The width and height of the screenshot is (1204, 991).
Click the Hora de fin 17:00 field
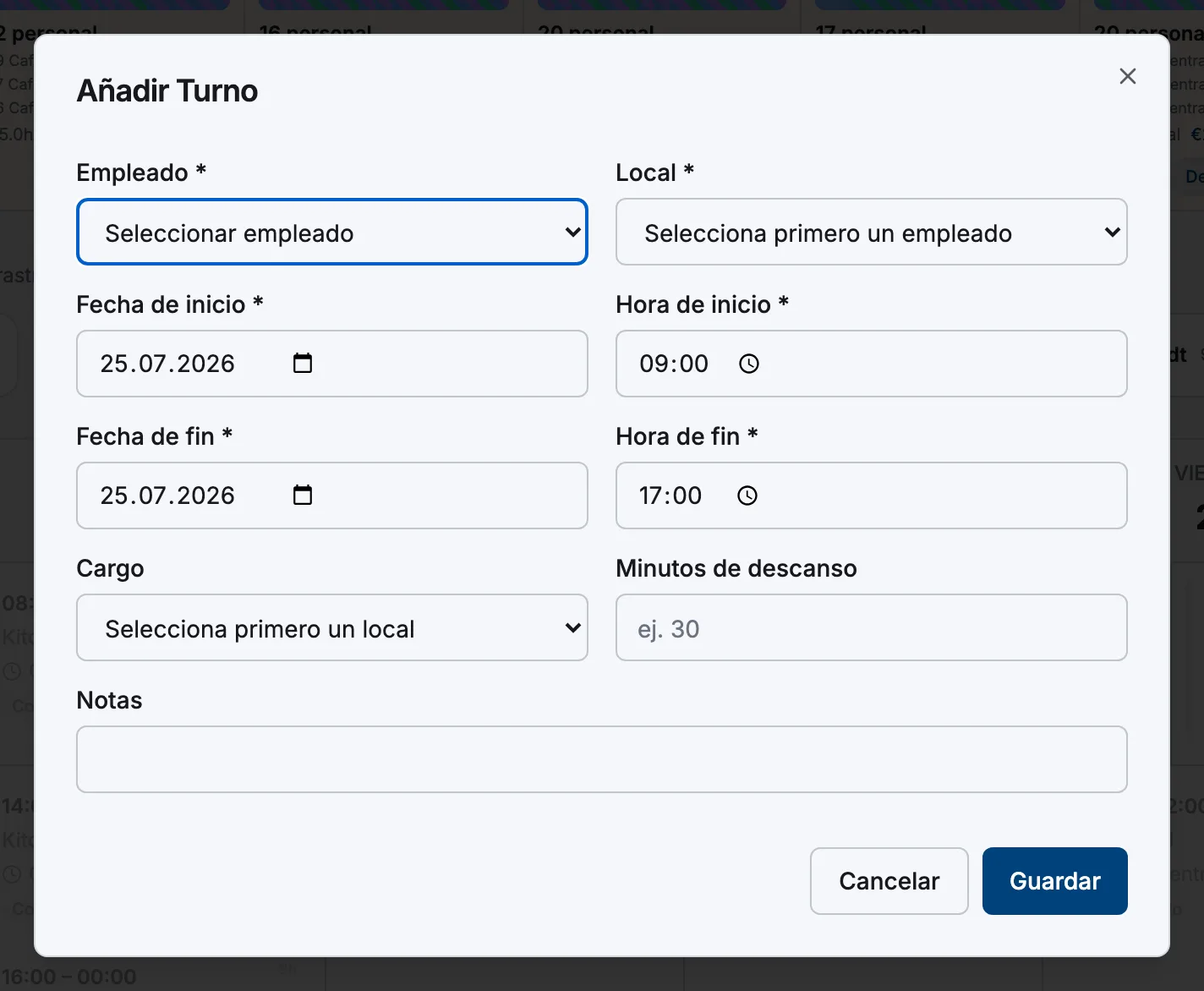click(872, 495)
